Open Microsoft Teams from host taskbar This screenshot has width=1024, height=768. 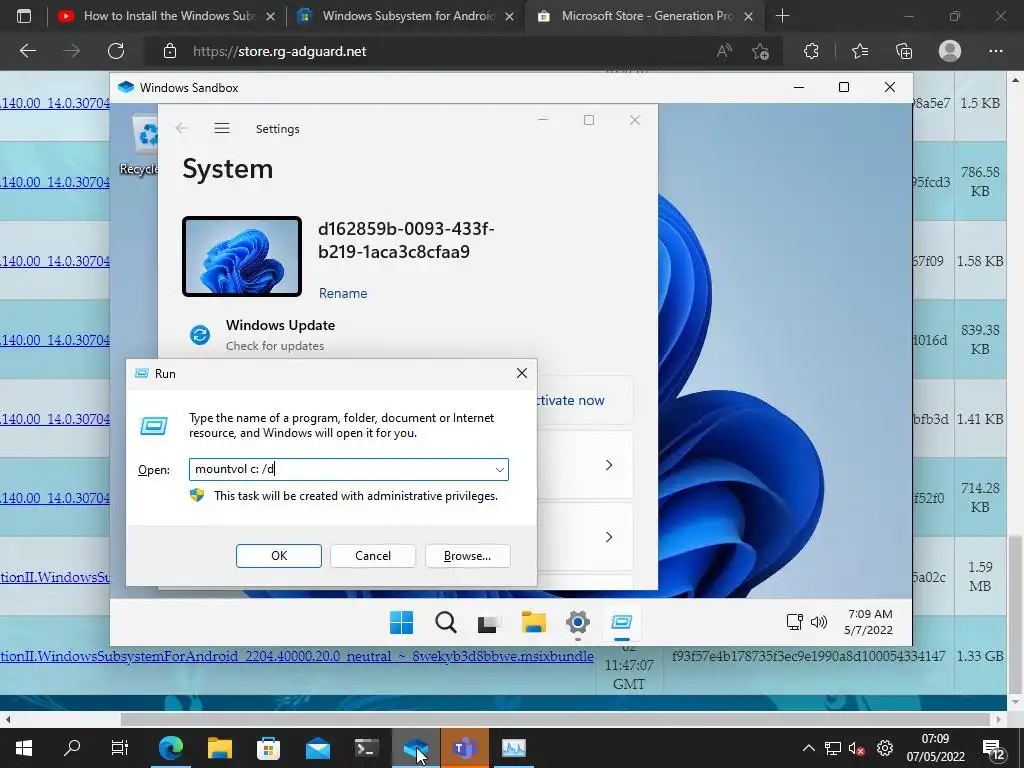(464, 748)
